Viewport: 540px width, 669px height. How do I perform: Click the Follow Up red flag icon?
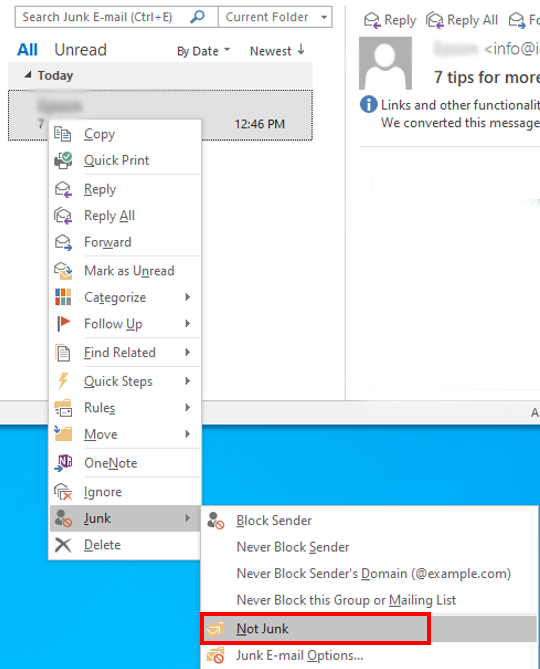[63, 323]
